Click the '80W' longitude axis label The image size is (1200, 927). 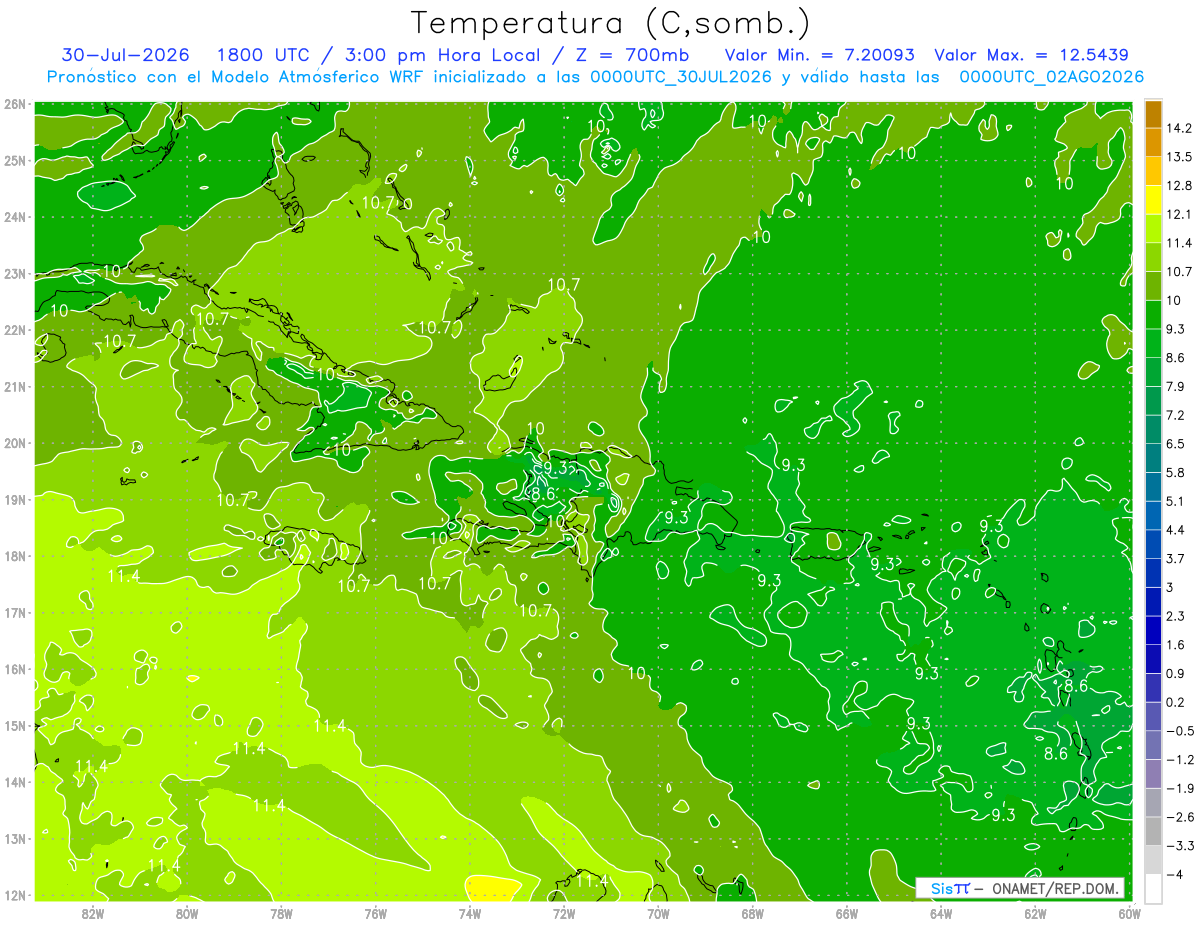point(186,914)
